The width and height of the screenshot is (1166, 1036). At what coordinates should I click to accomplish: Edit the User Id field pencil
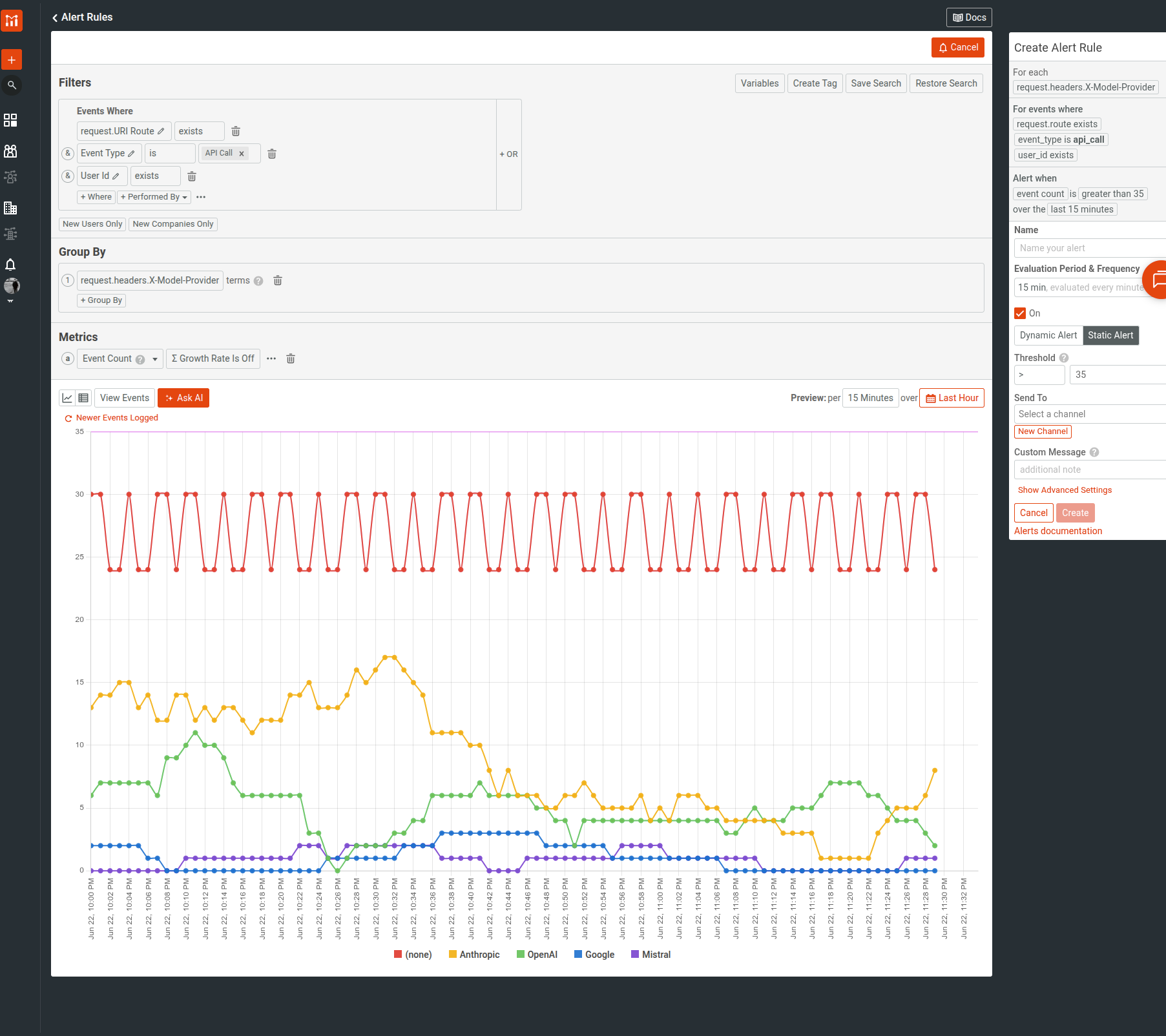[116, 176]
